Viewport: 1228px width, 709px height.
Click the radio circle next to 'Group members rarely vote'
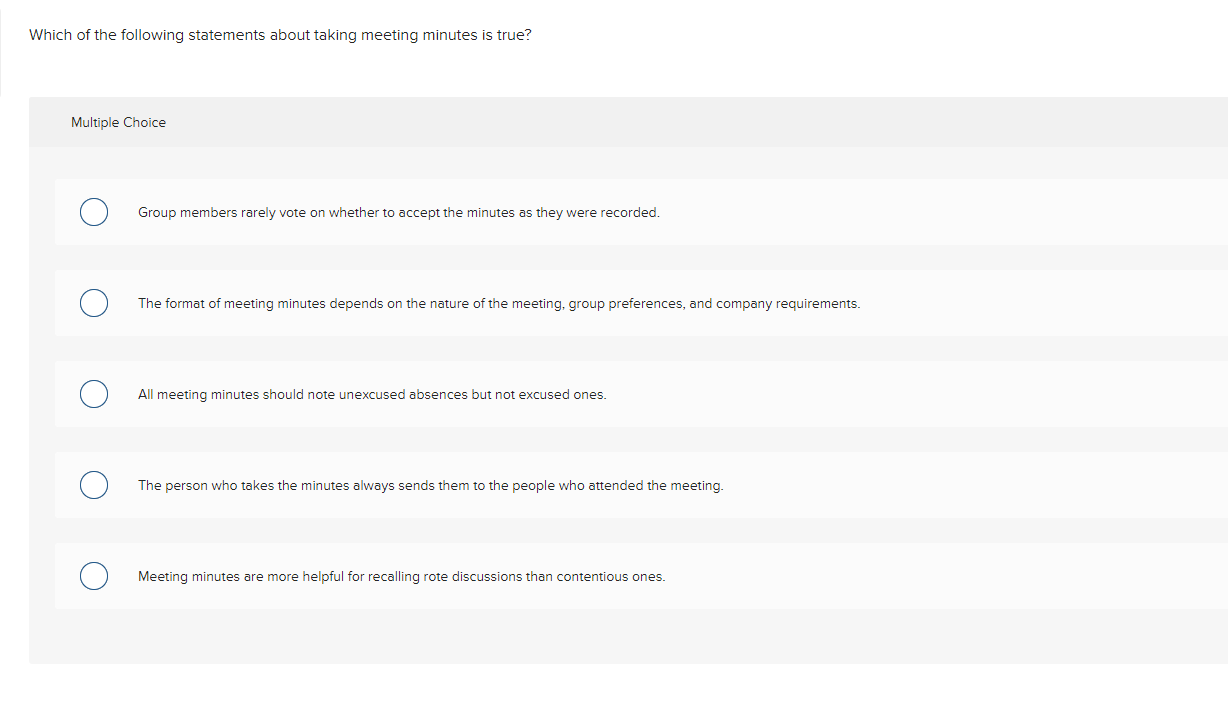pyautogui.click(x=93, y=212)
